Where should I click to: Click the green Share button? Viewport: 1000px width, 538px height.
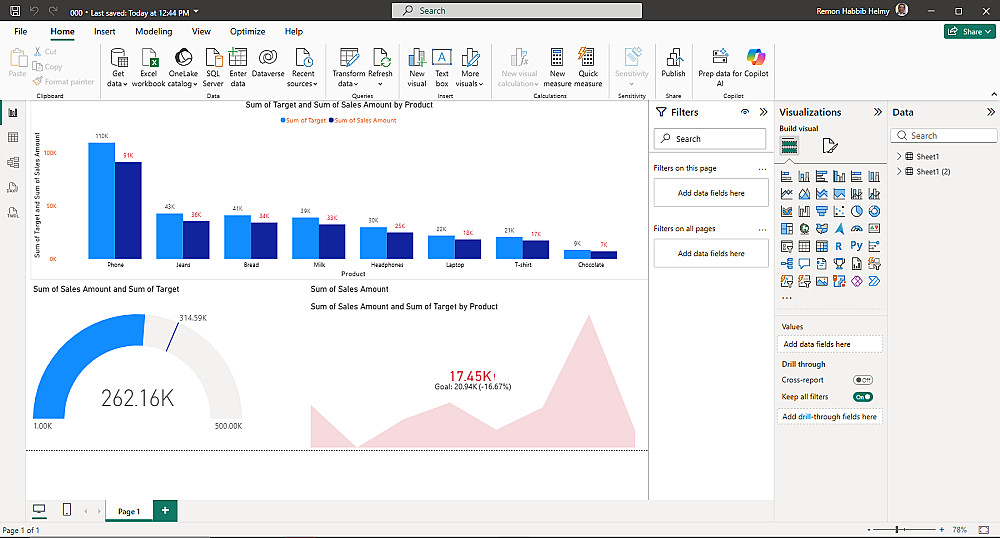(x=969, y=31)
